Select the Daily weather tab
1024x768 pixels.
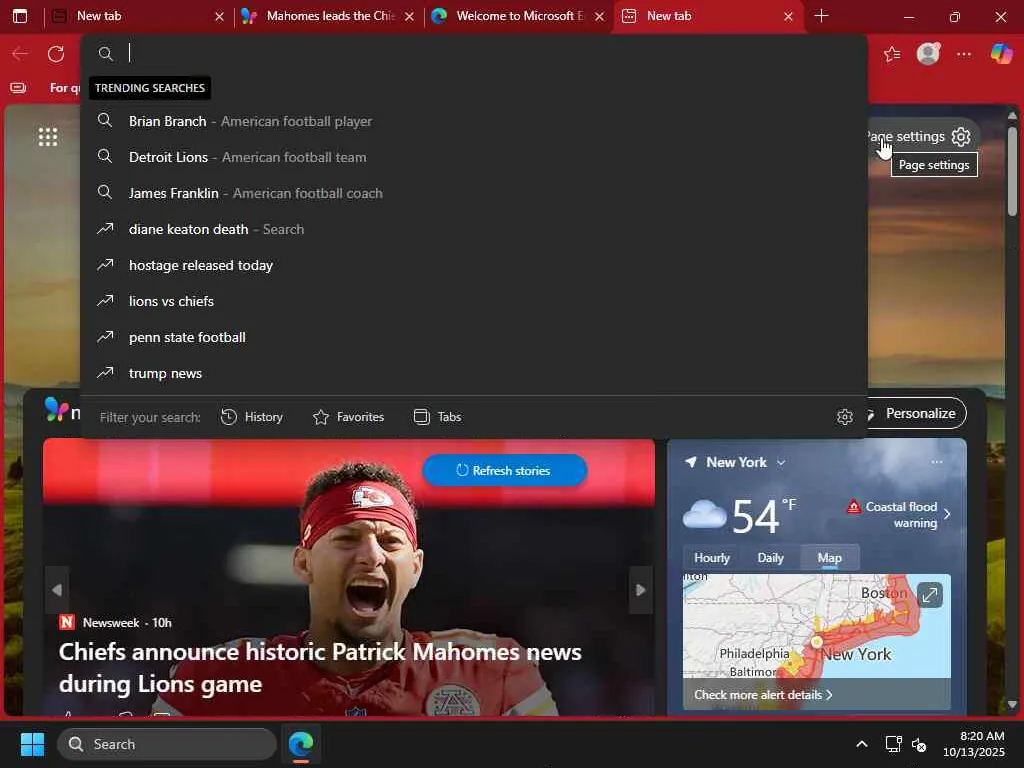tap(770, 558)
